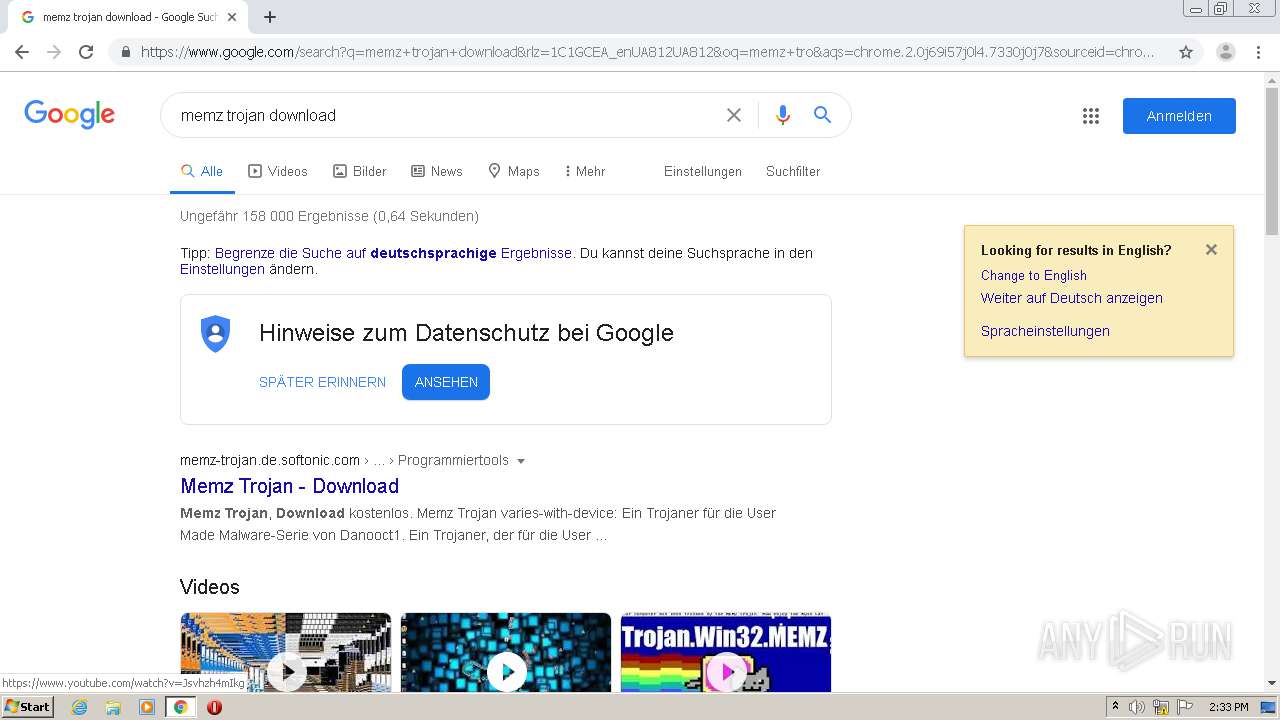The image size is (1280, 720).
Task: Open the Memz Trojan - Download result
Action: tap(289, 486)
